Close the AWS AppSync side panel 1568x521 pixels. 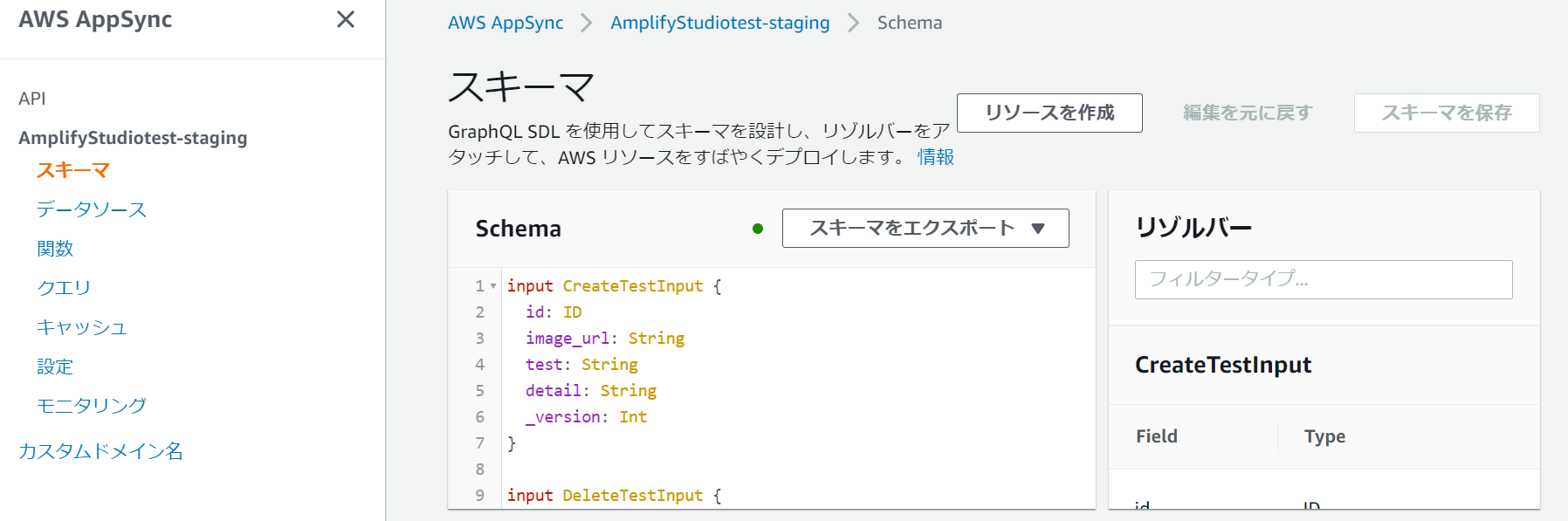(346, 19)
